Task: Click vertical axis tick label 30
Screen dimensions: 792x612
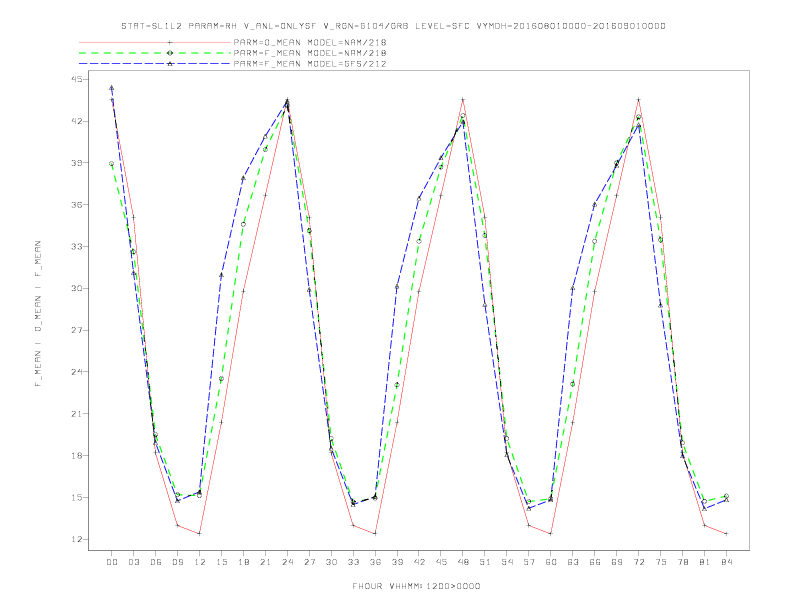Action: [77, 288]
